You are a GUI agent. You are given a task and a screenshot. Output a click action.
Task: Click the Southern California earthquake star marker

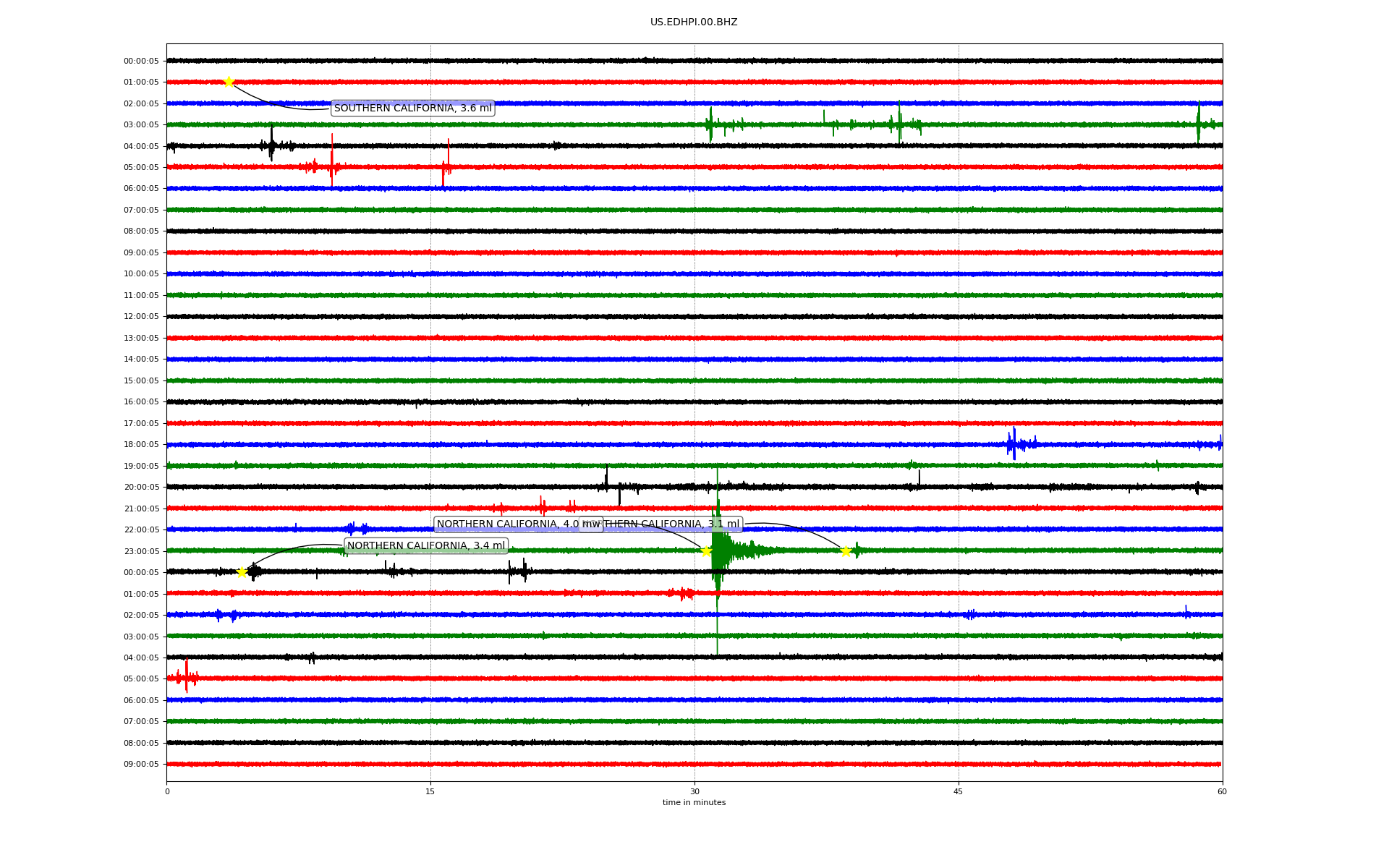(x=229, y=82)
